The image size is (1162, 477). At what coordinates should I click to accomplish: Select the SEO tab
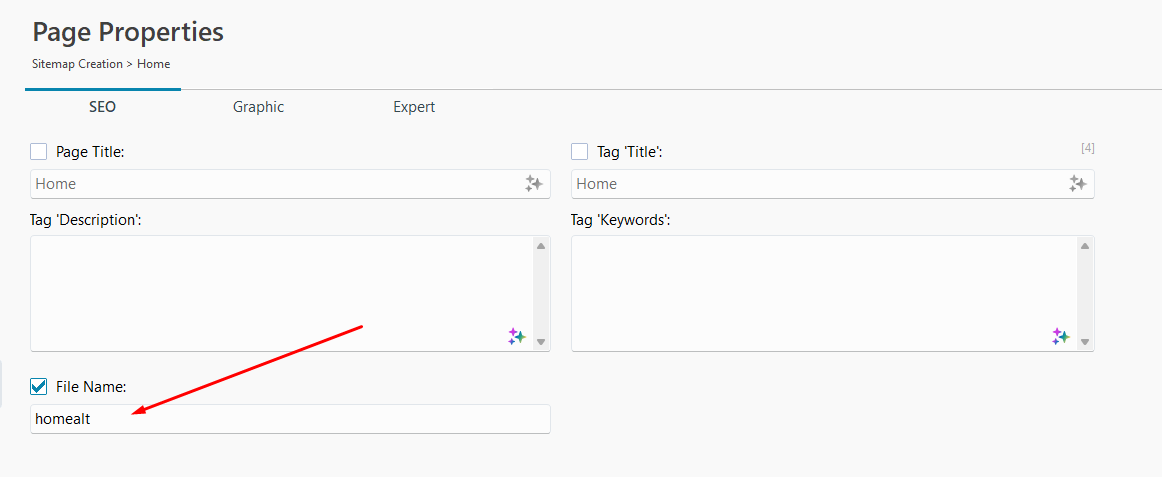103,107
